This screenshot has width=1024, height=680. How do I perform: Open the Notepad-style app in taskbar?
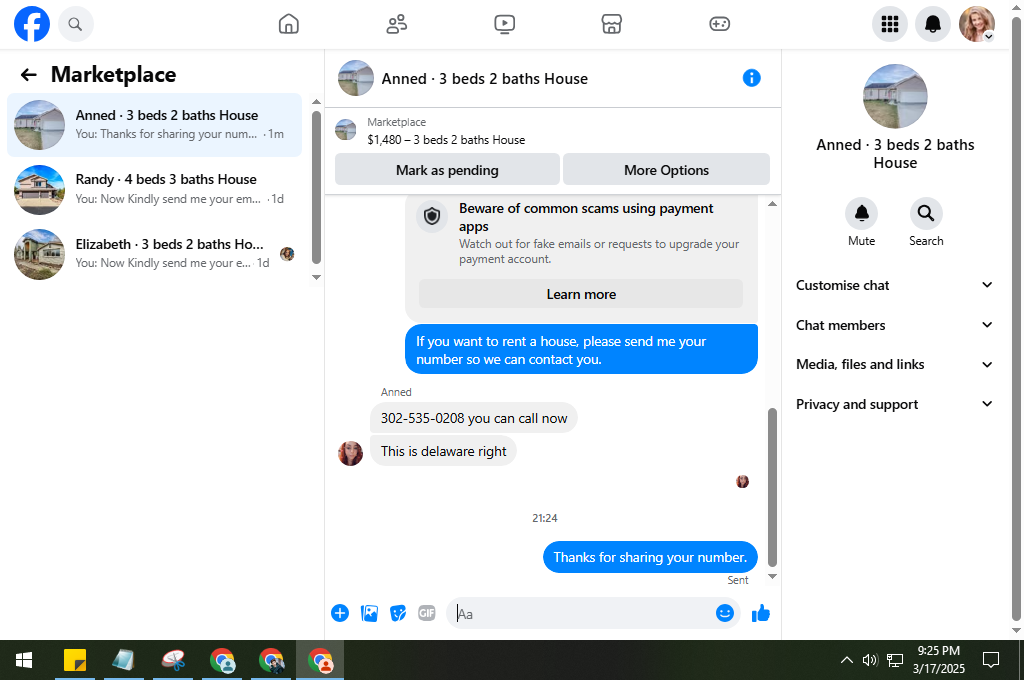click(x=123, y=660)
